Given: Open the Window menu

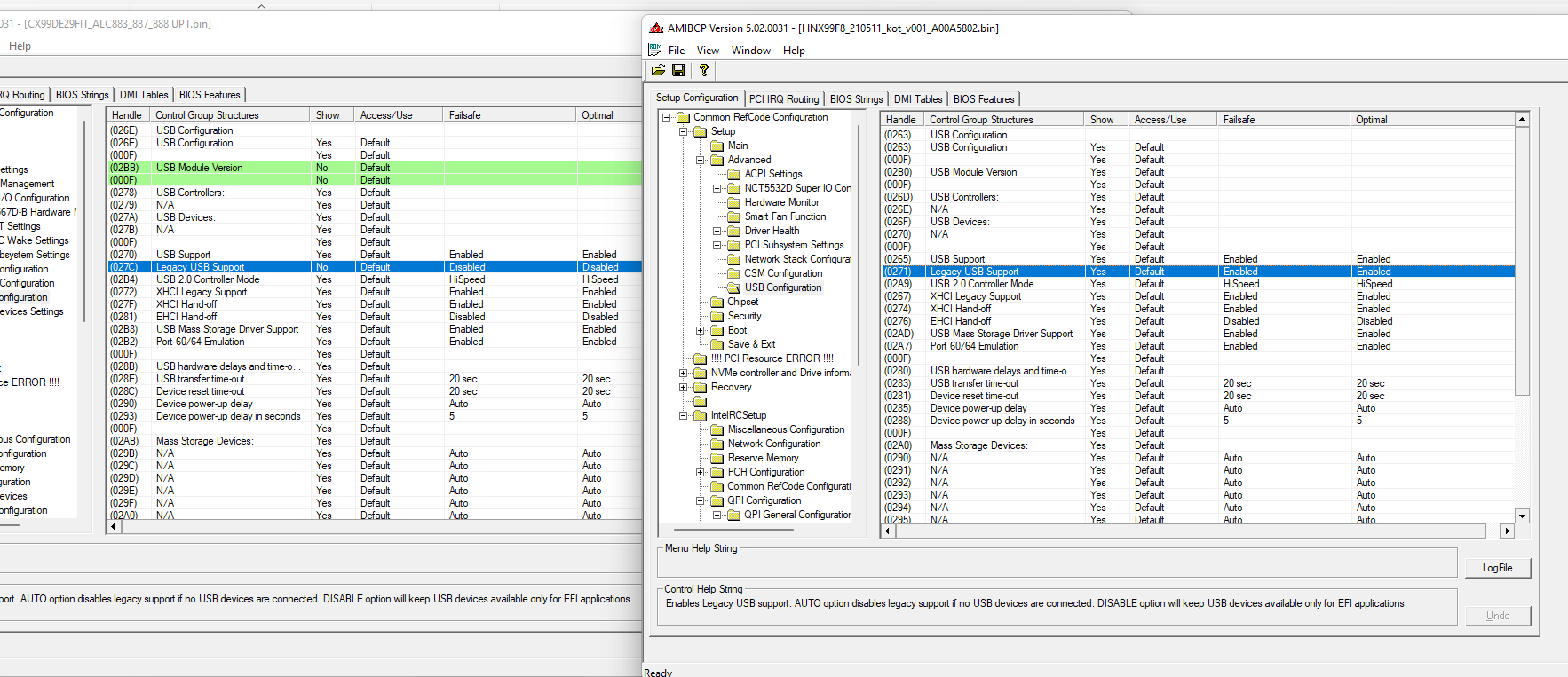Looking at the screenshot, I should pyautogui.click(x=751, y=51).
